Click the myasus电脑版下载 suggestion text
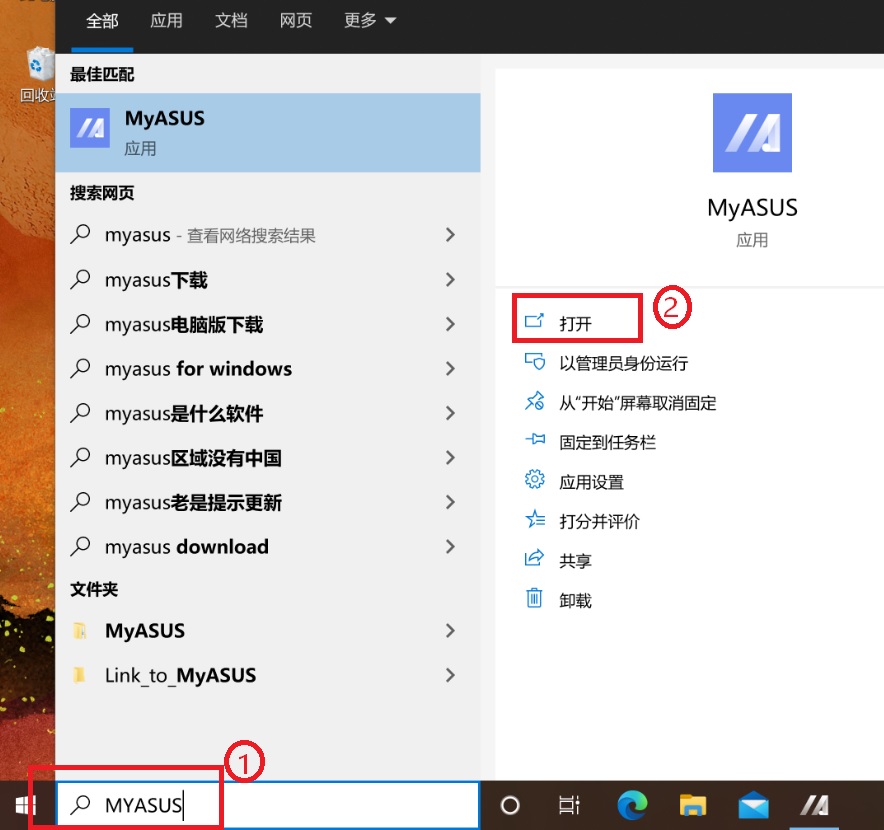This screenshot has width=884, height=830. [184, 324]
